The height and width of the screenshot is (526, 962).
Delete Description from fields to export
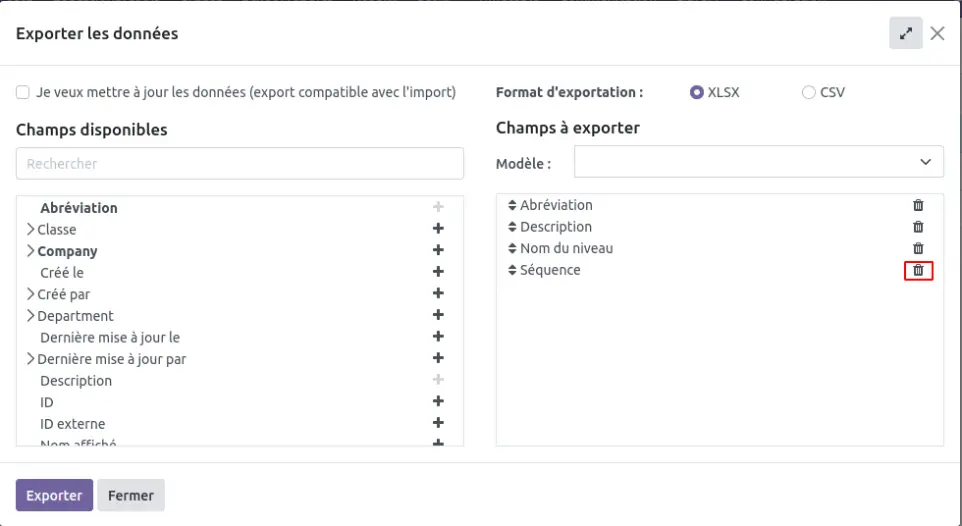pos(918,227)
